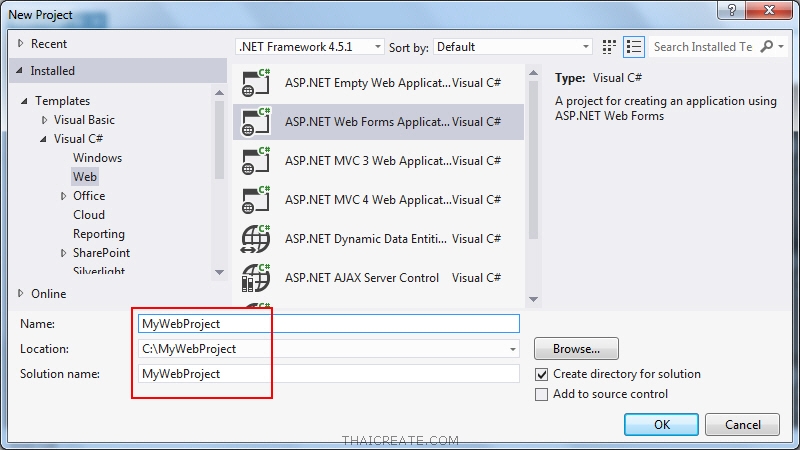Click the Online section label
This screenshot has height=450, width=800.
tap(48, 294)
